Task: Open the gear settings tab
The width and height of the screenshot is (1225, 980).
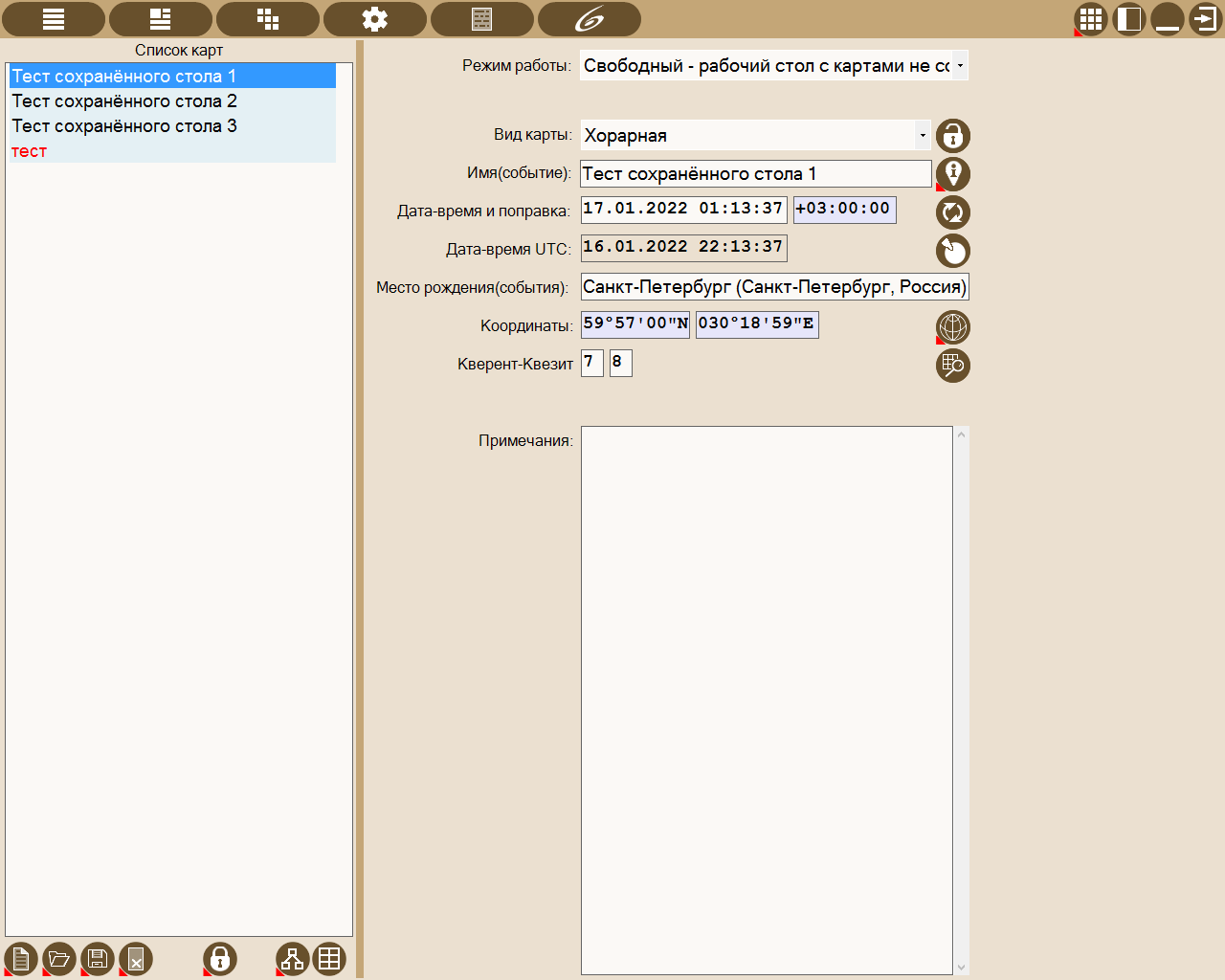Action: 375,19
